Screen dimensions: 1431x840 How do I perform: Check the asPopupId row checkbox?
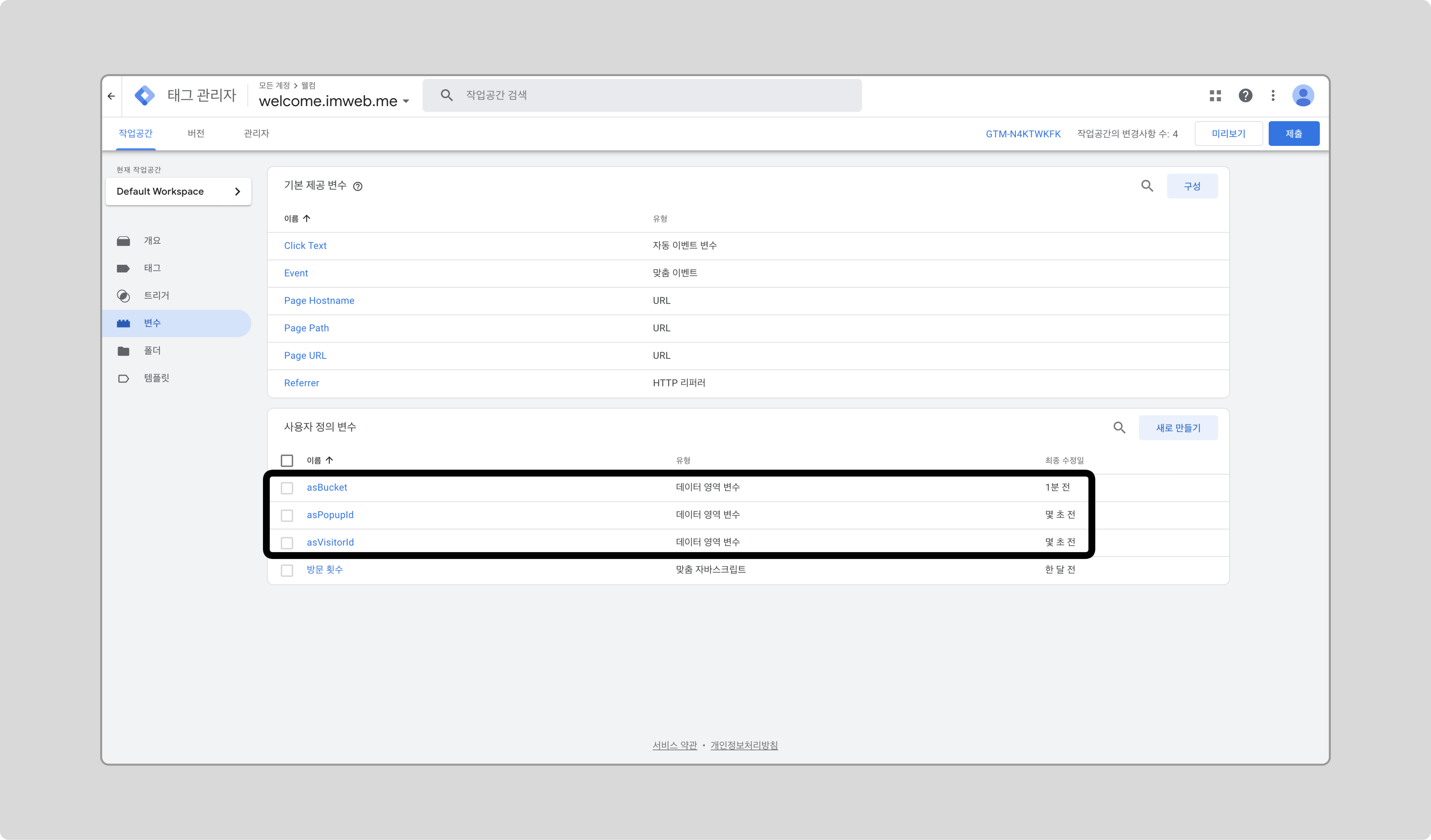[x=287, y=516]
